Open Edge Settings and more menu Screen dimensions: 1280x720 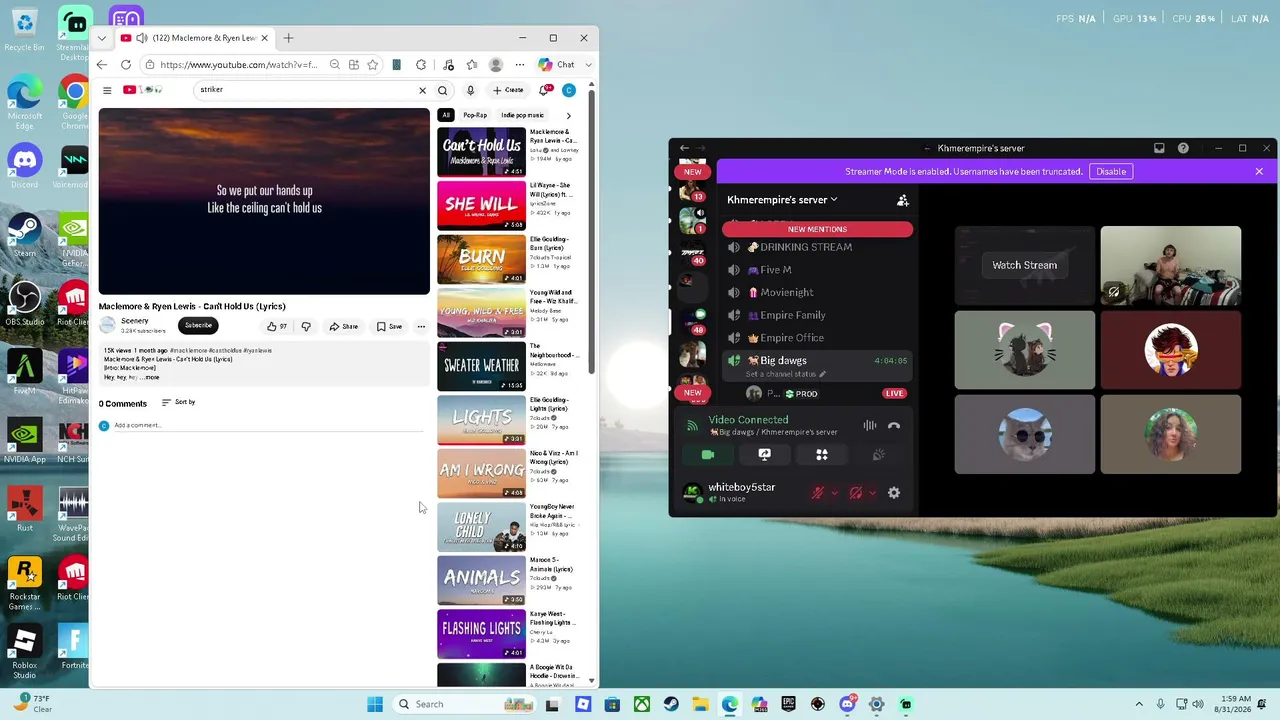click(x=519, y=65)
